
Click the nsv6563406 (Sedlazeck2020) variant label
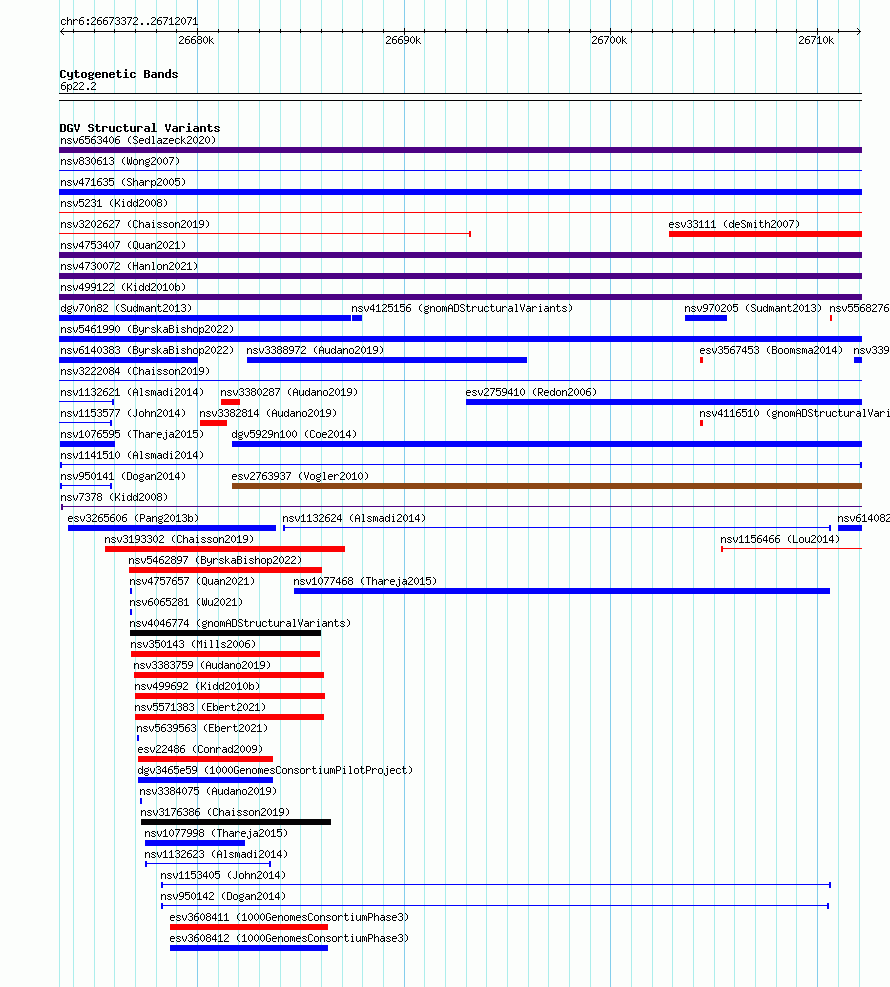pyautogui.click(x=138, y=140)
